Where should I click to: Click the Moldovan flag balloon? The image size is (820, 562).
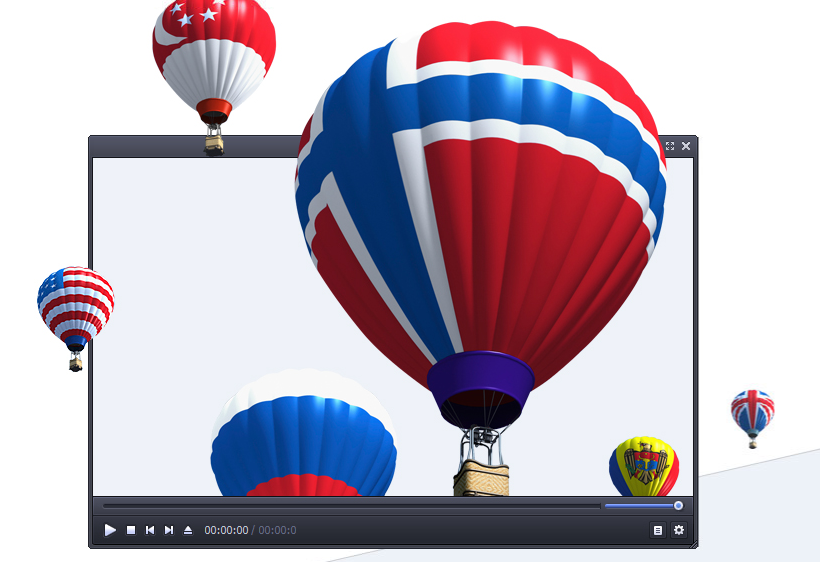644,465
